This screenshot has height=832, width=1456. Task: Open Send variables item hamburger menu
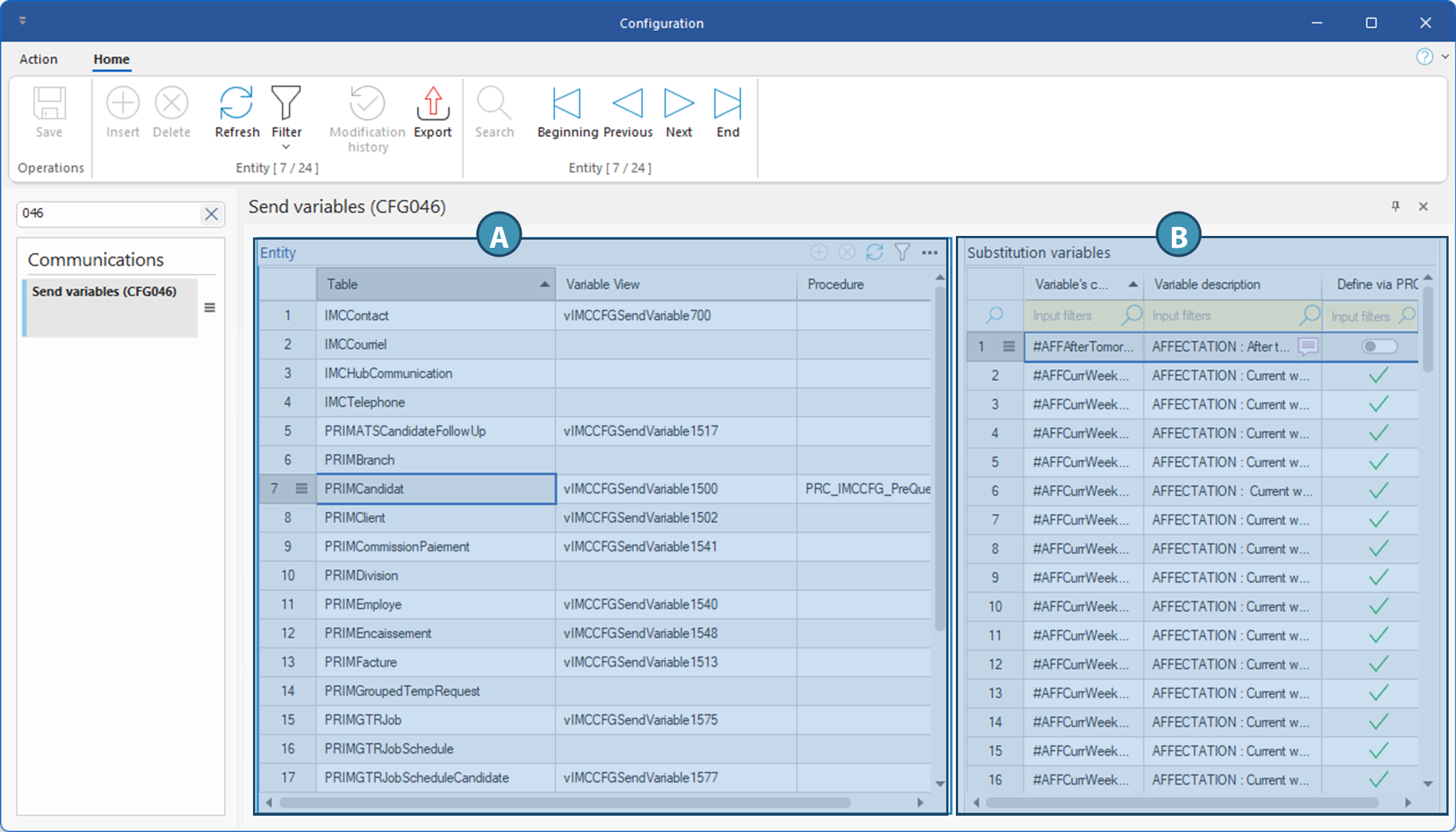click(x=210, y=308)
